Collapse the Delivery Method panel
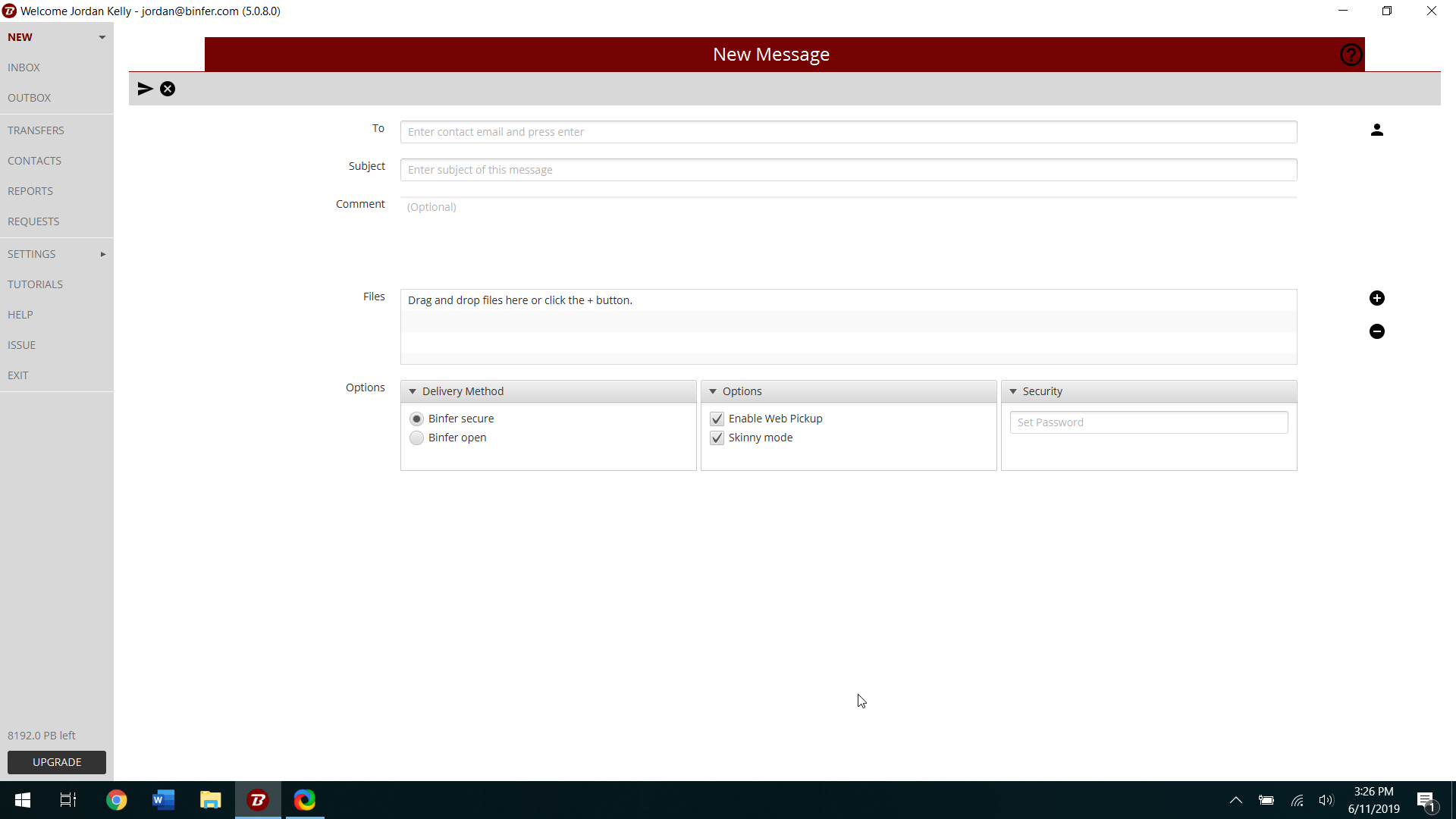1456x819 pixels. [x=413, y=391]
